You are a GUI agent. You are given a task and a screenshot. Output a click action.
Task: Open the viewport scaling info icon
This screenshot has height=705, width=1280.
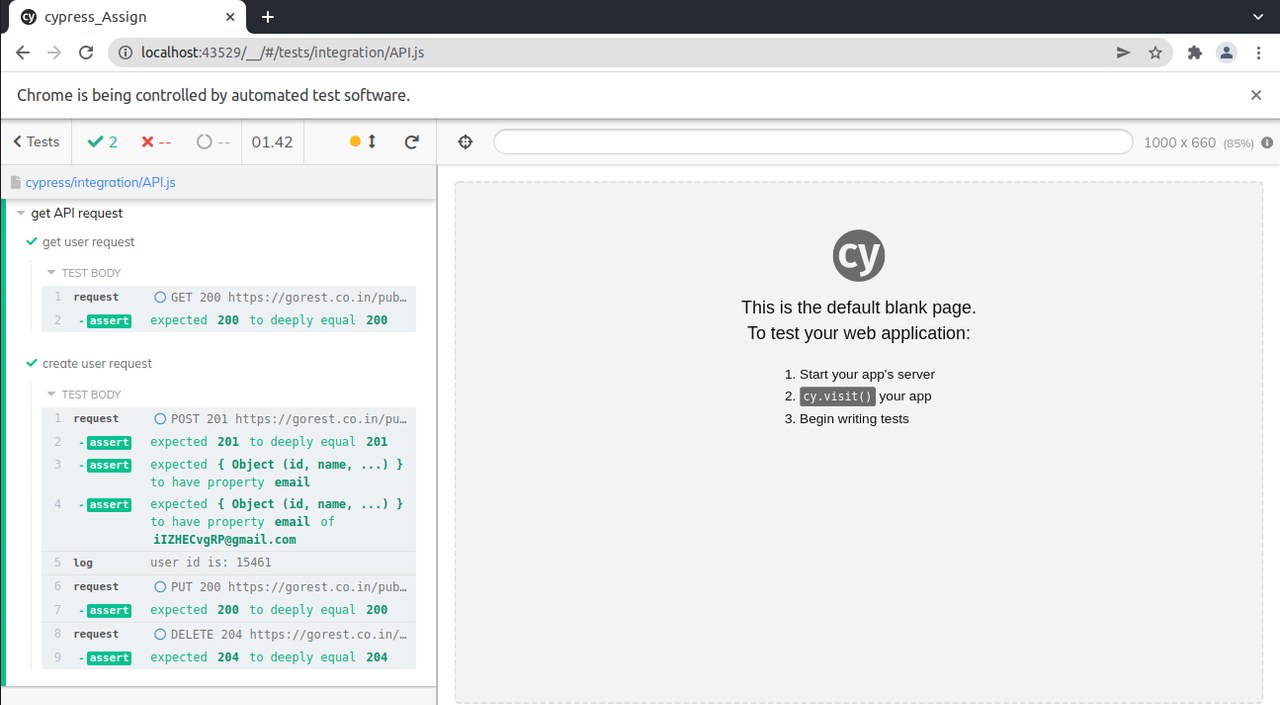click(1267, 143)
